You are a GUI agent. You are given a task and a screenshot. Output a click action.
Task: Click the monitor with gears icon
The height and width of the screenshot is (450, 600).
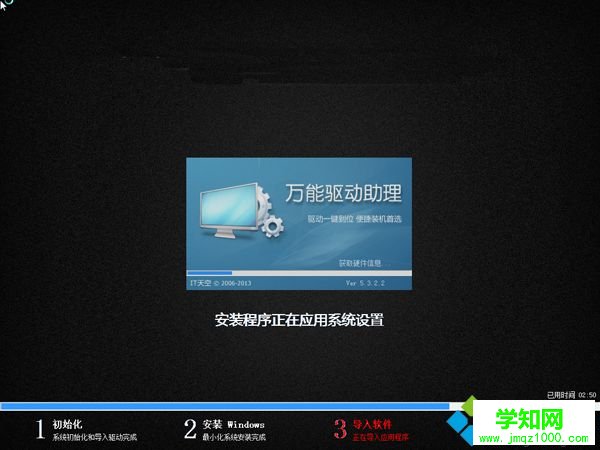(242, 210)
